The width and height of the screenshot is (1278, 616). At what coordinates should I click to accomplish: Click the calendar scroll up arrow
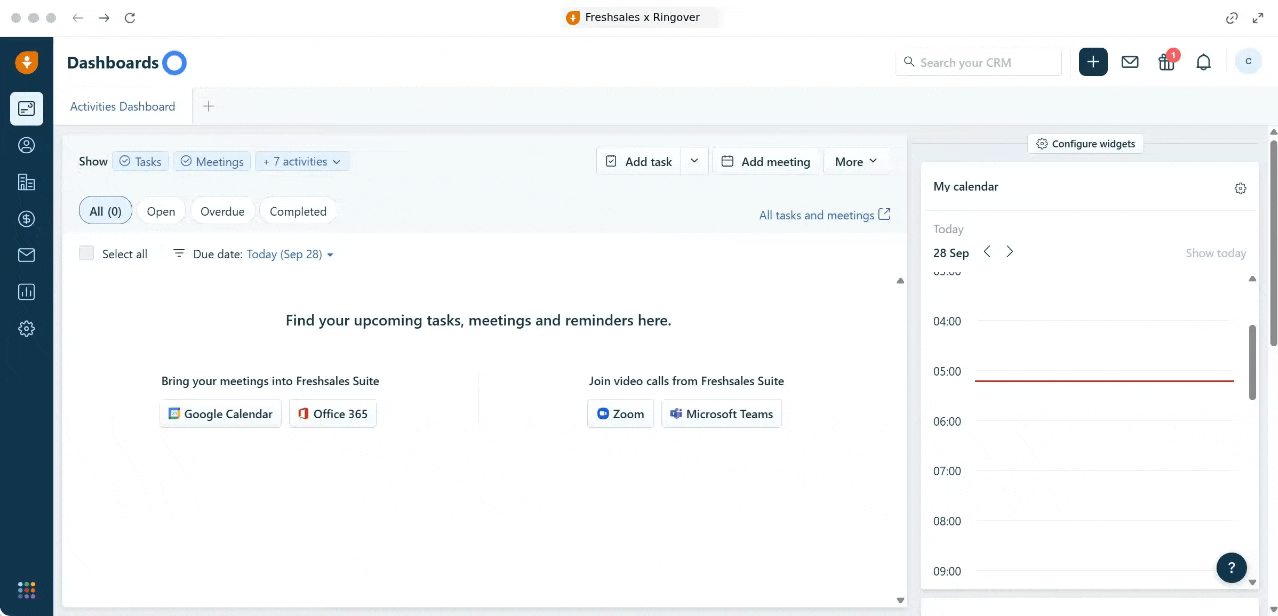pos(1253,279)
